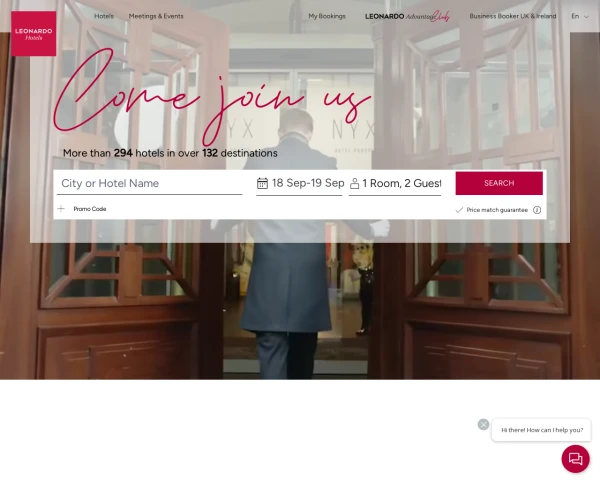Click the plus icon beside Promo Code
Viewport: 600px width, 480px height.
click(x=61, y=209)
